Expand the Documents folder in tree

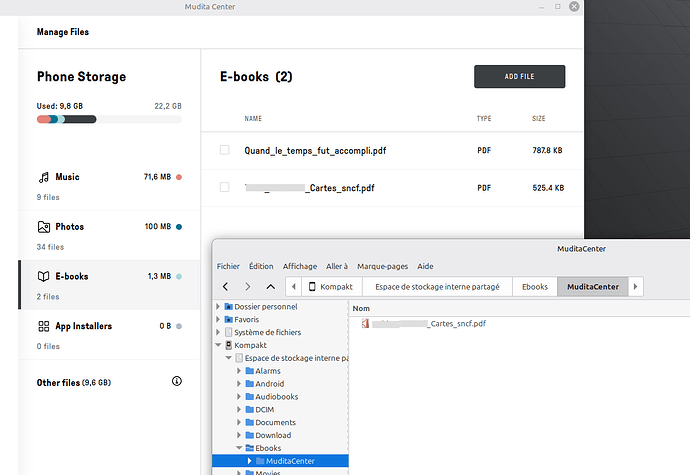[239, 423]
